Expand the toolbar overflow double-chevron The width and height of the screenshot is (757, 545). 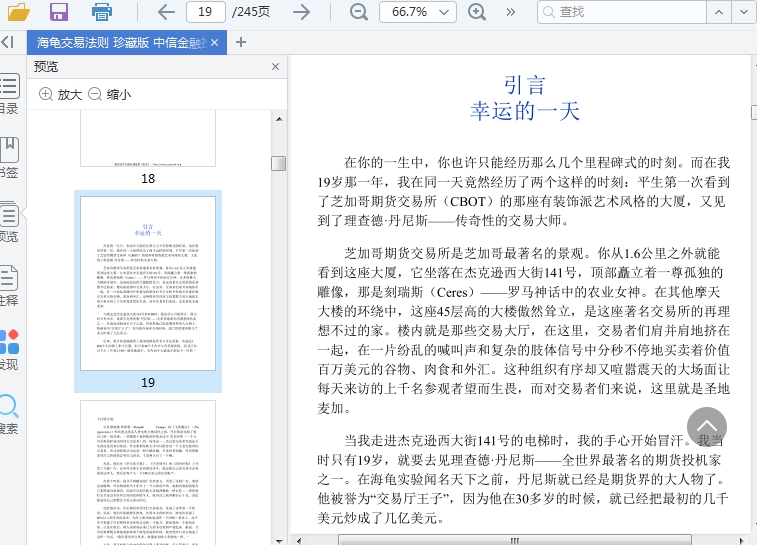511,12
